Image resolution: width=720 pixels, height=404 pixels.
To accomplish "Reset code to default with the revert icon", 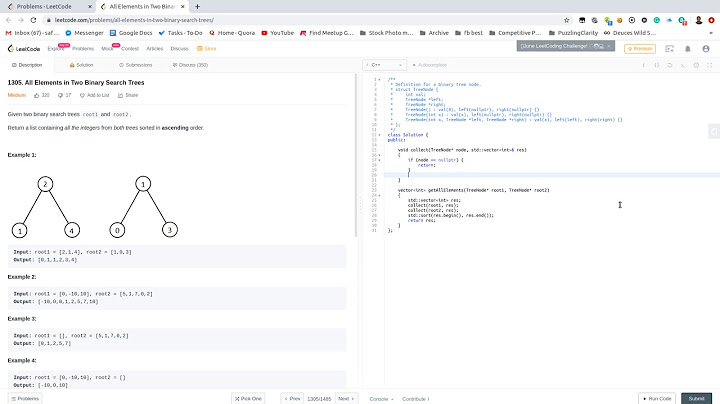I will tap(669, 65).
